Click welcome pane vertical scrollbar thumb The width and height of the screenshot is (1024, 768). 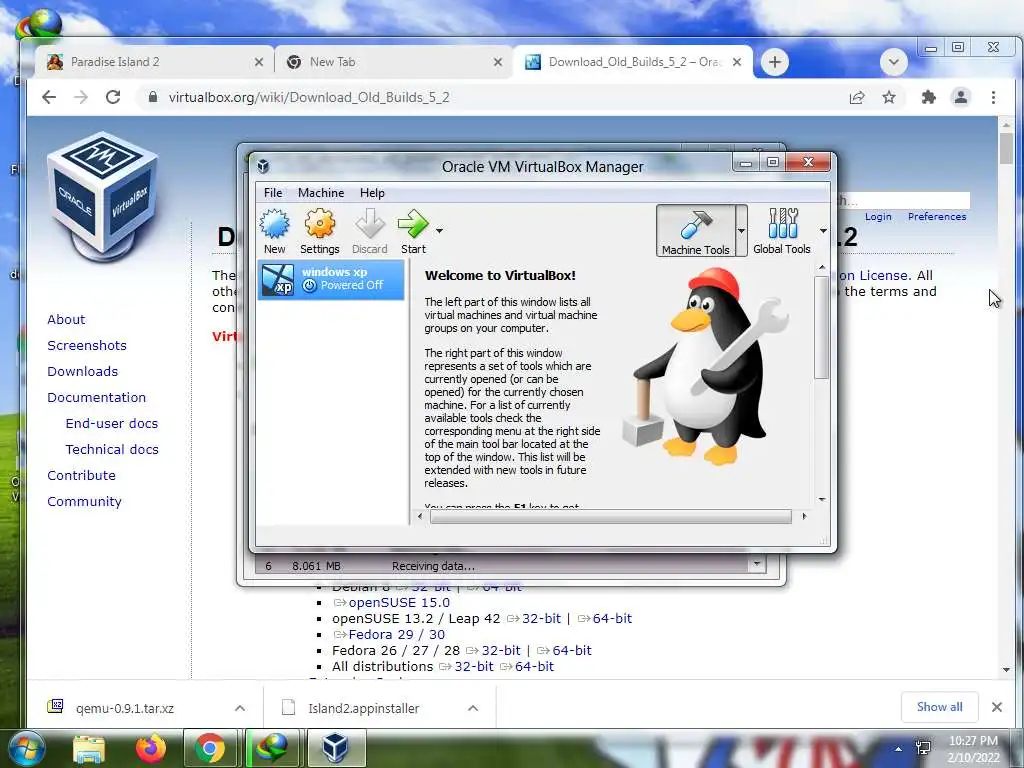tap(822, 327)
